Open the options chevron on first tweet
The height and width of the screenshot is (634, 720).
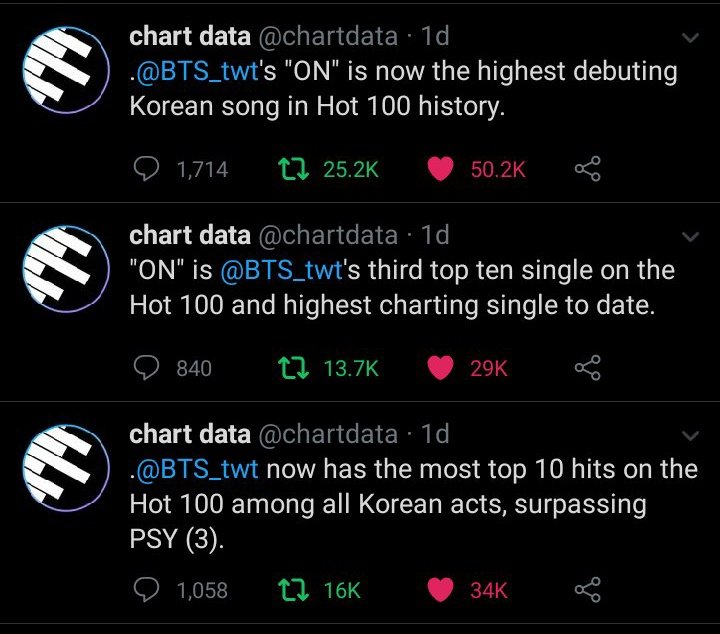[x=690, y=38]
